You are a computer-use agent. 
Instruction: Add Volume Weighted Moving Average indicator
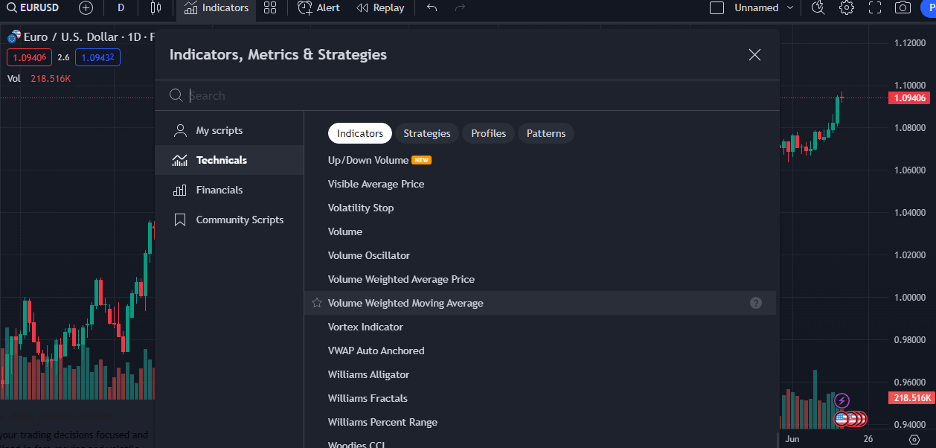[x=540, y=303]
